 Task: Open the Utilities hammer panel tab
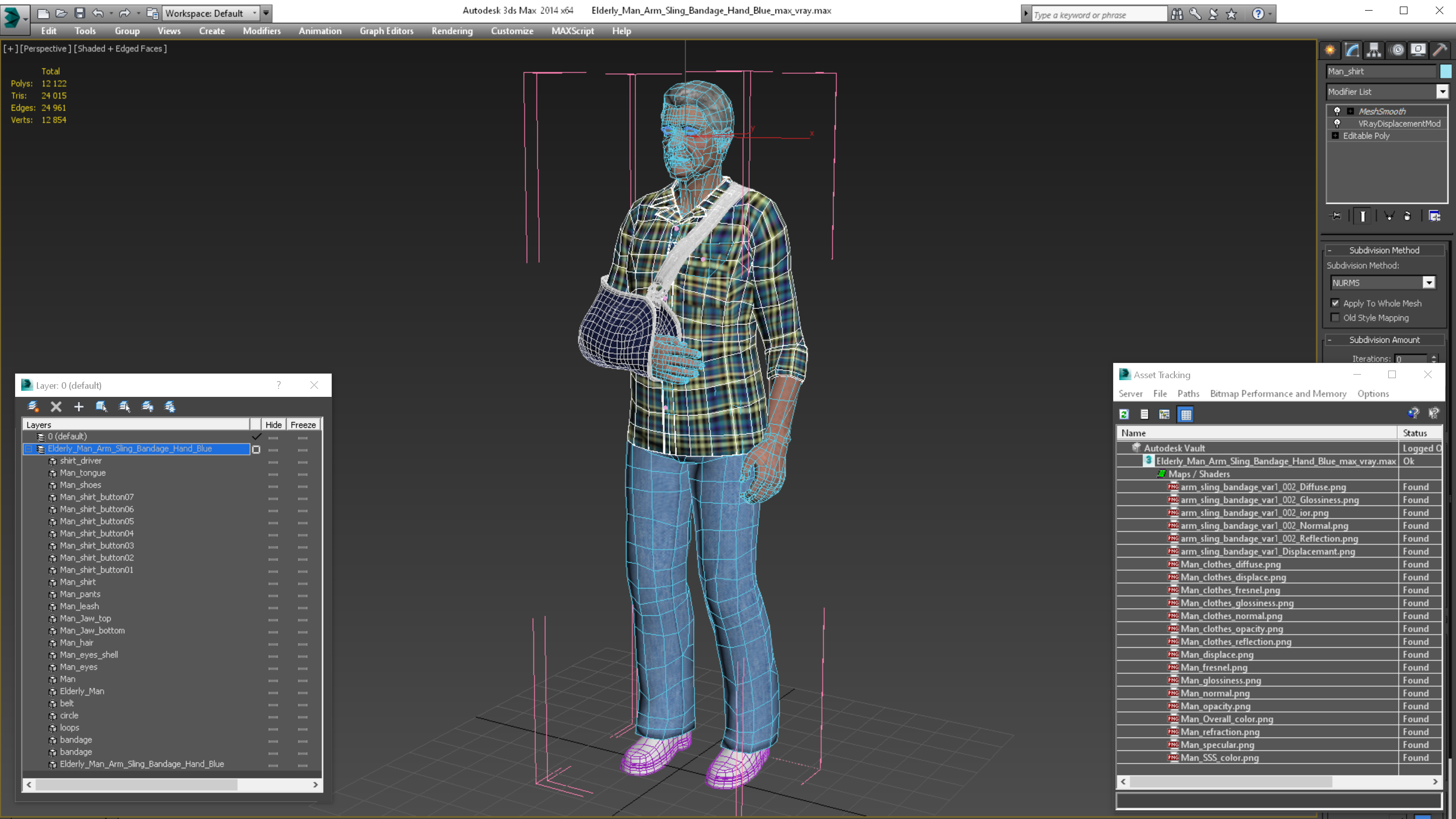coord(1440,50)
